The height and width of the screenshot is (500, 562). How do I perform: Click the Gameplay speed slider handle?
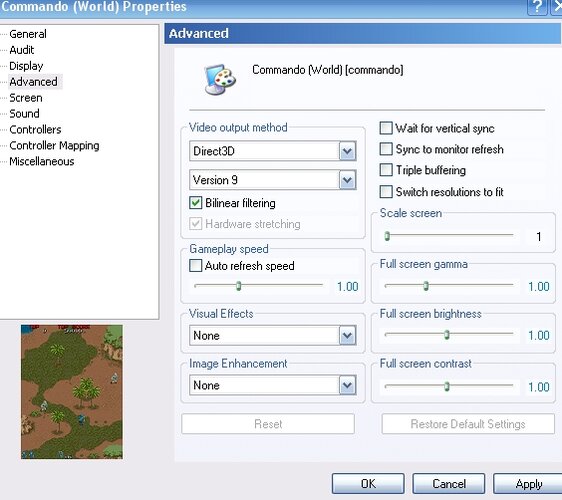click(x=239, y=286)
